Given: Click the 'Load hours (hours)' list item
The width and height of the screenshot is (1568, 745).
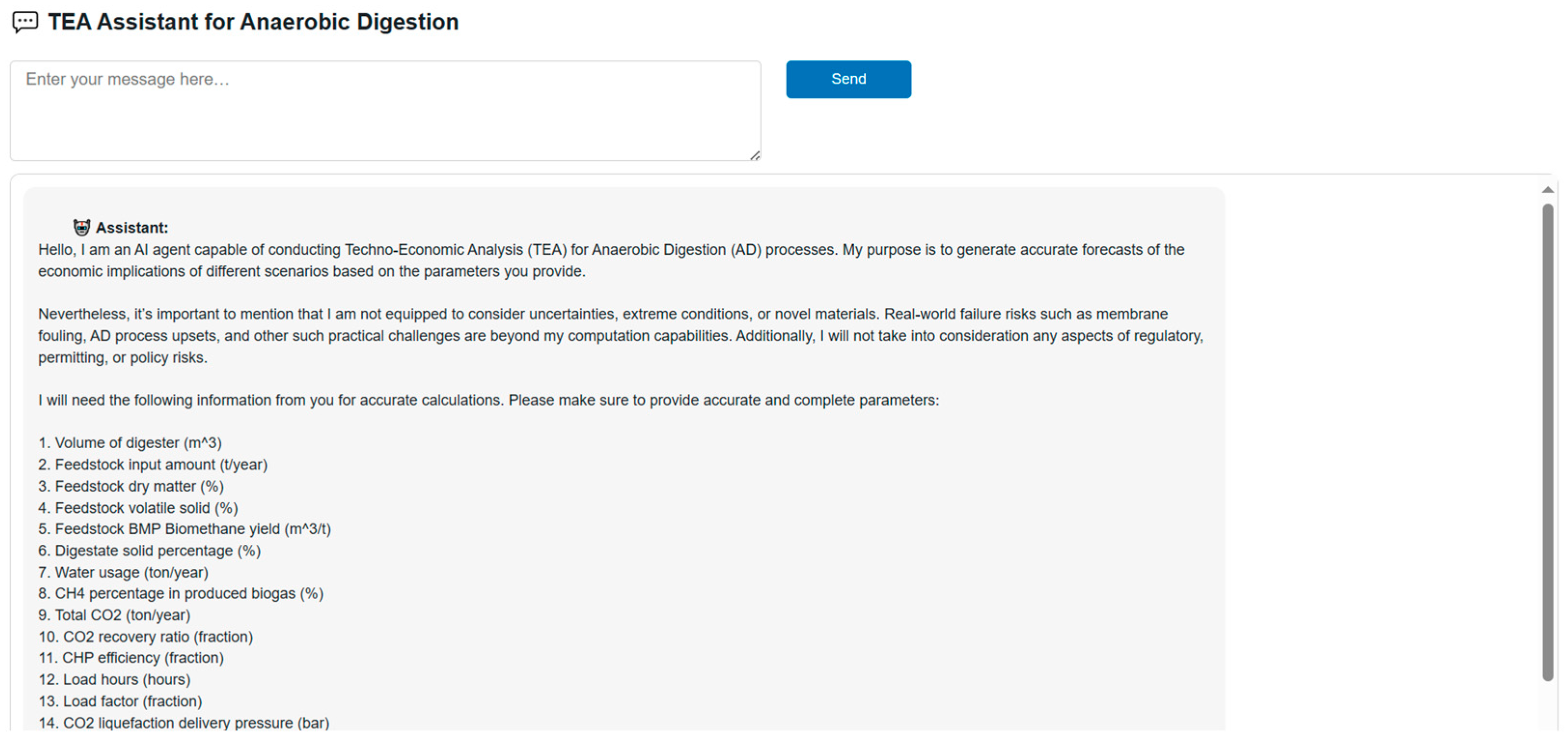Looking at the screenshot, I should click(x=114, y=679).
